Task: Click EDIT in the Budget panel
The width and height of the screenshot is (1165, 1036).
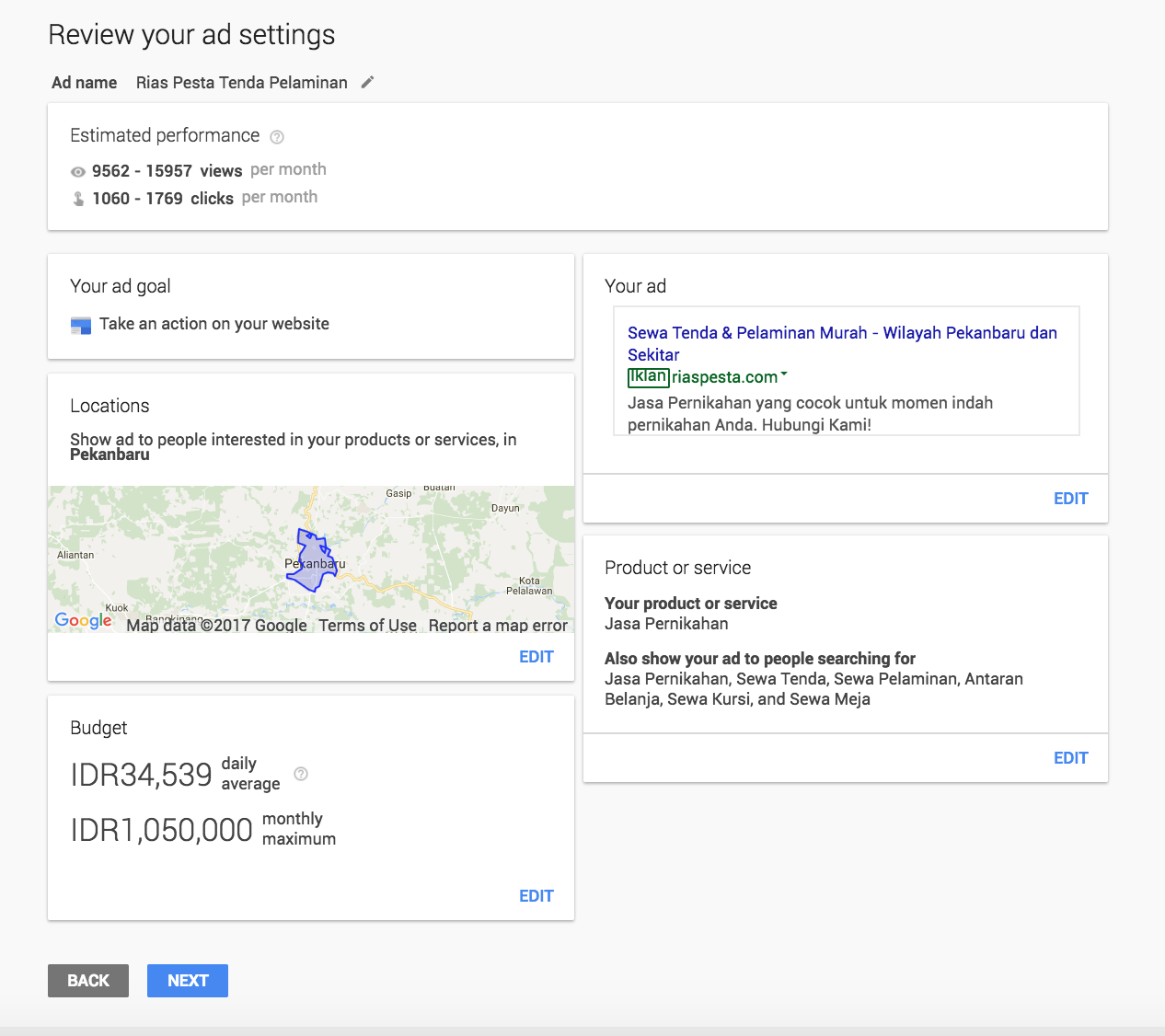Action: [536, 894]
